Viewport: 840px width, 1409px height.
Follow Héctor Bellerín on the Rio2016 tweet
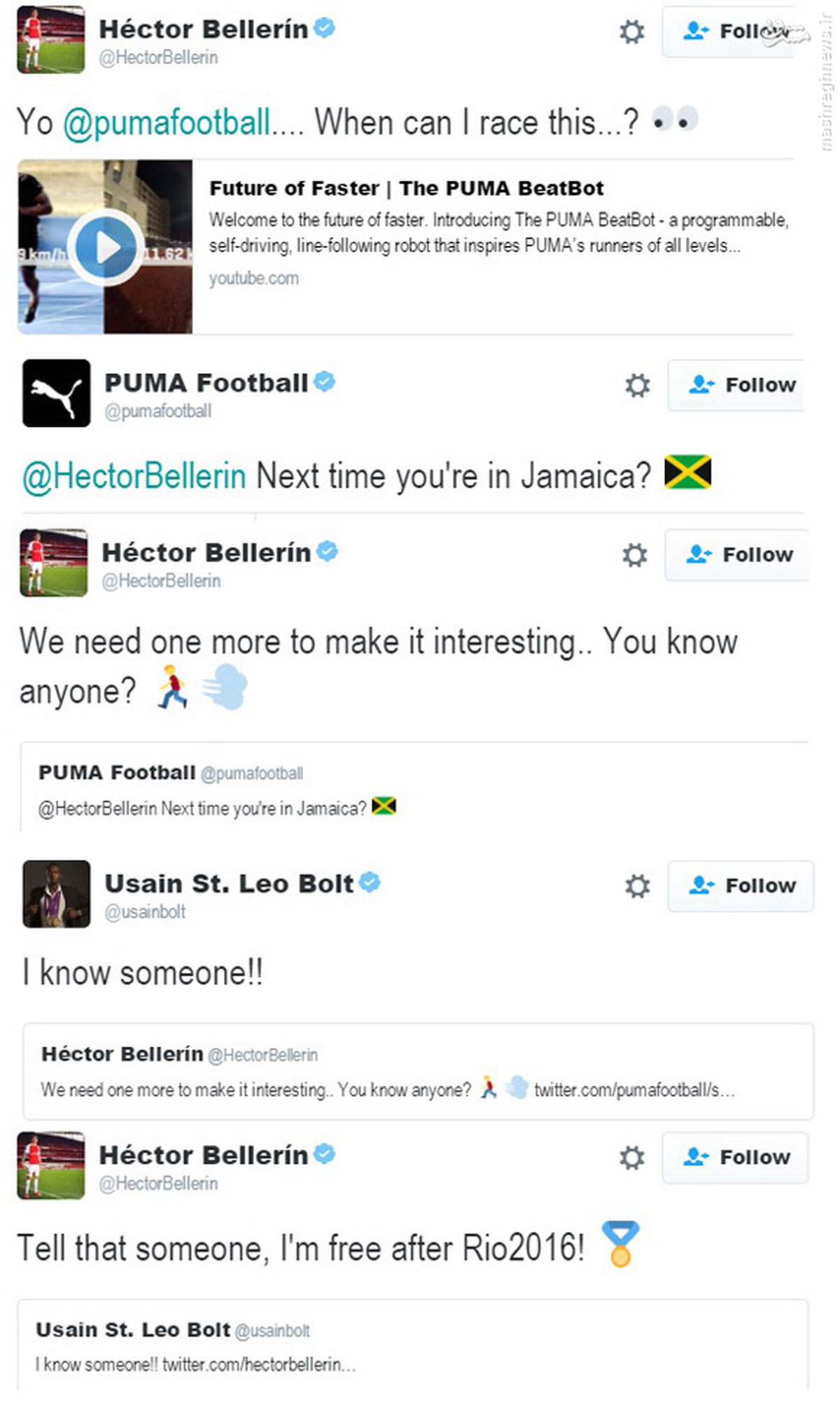coord(735,1158)
